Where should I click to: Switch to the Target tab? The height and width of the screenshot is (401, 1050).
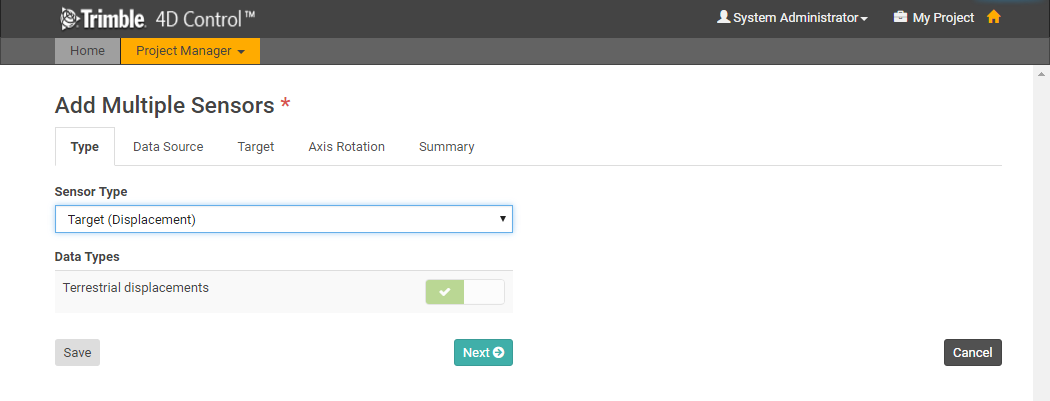tap(256, 147)
